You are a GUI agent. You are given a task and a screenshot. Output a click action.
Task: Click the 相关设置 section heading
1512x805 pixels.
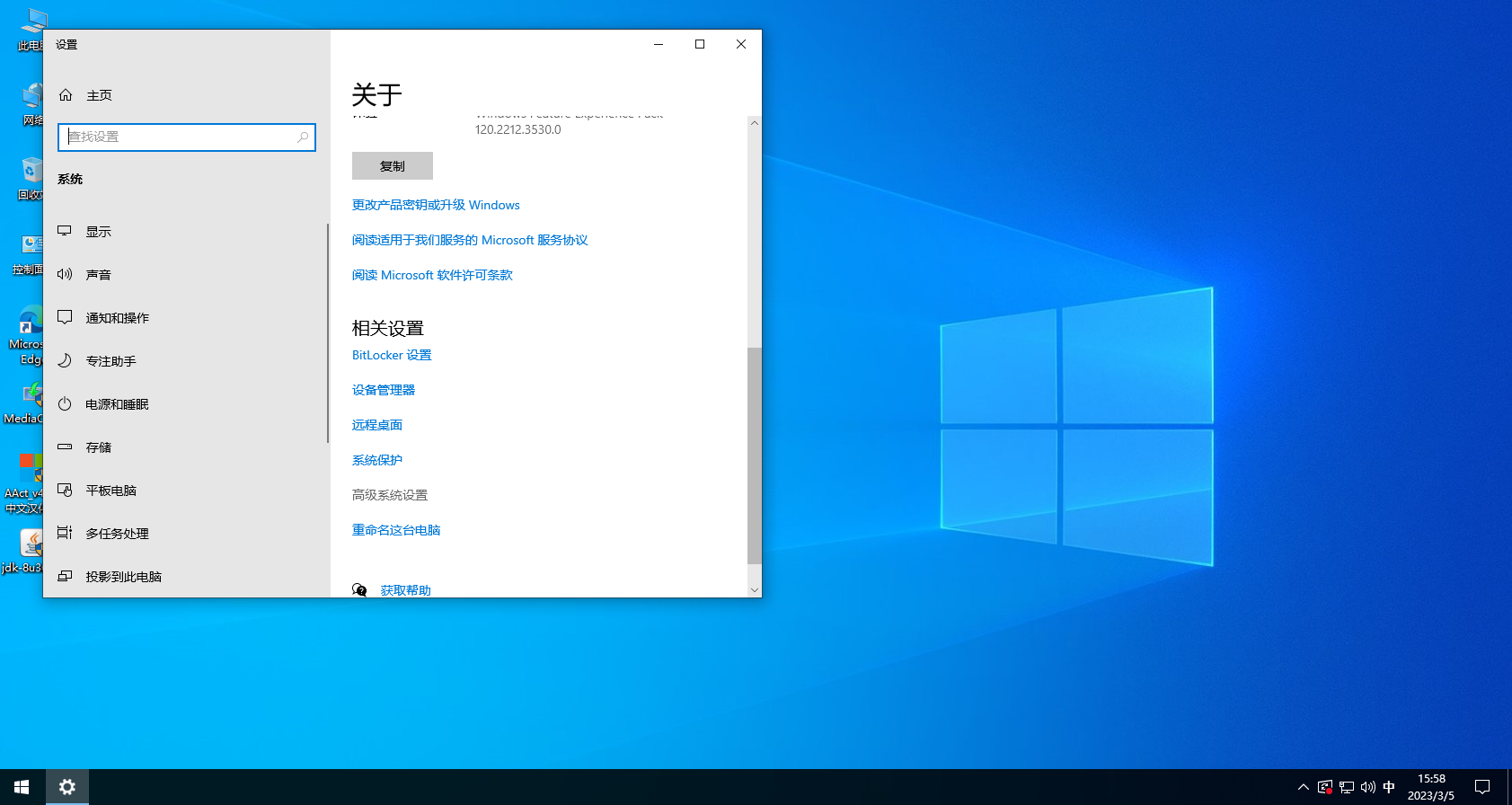click(388, 328)
